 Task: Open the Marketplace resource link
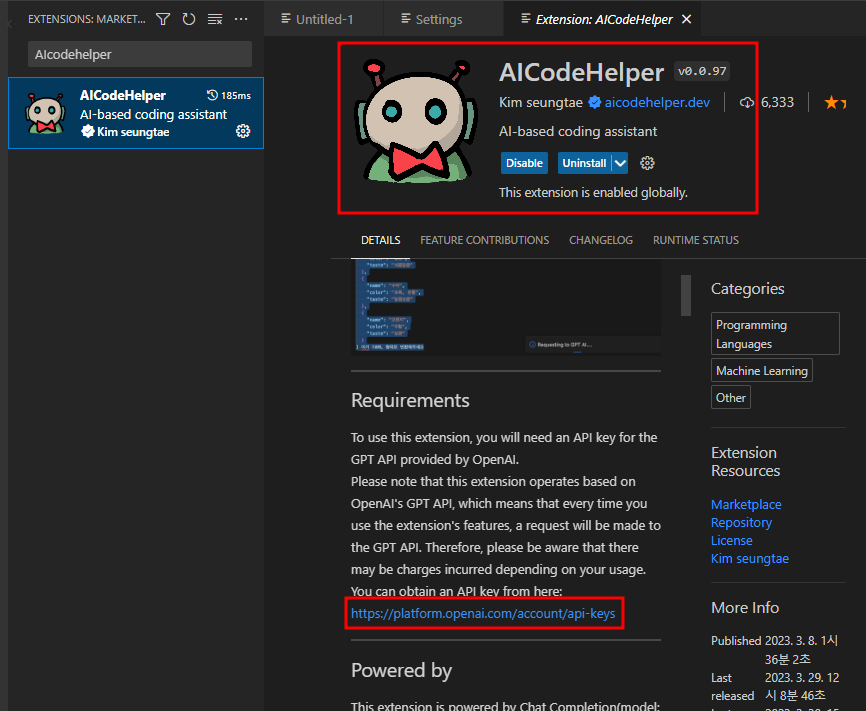[746, 504]
